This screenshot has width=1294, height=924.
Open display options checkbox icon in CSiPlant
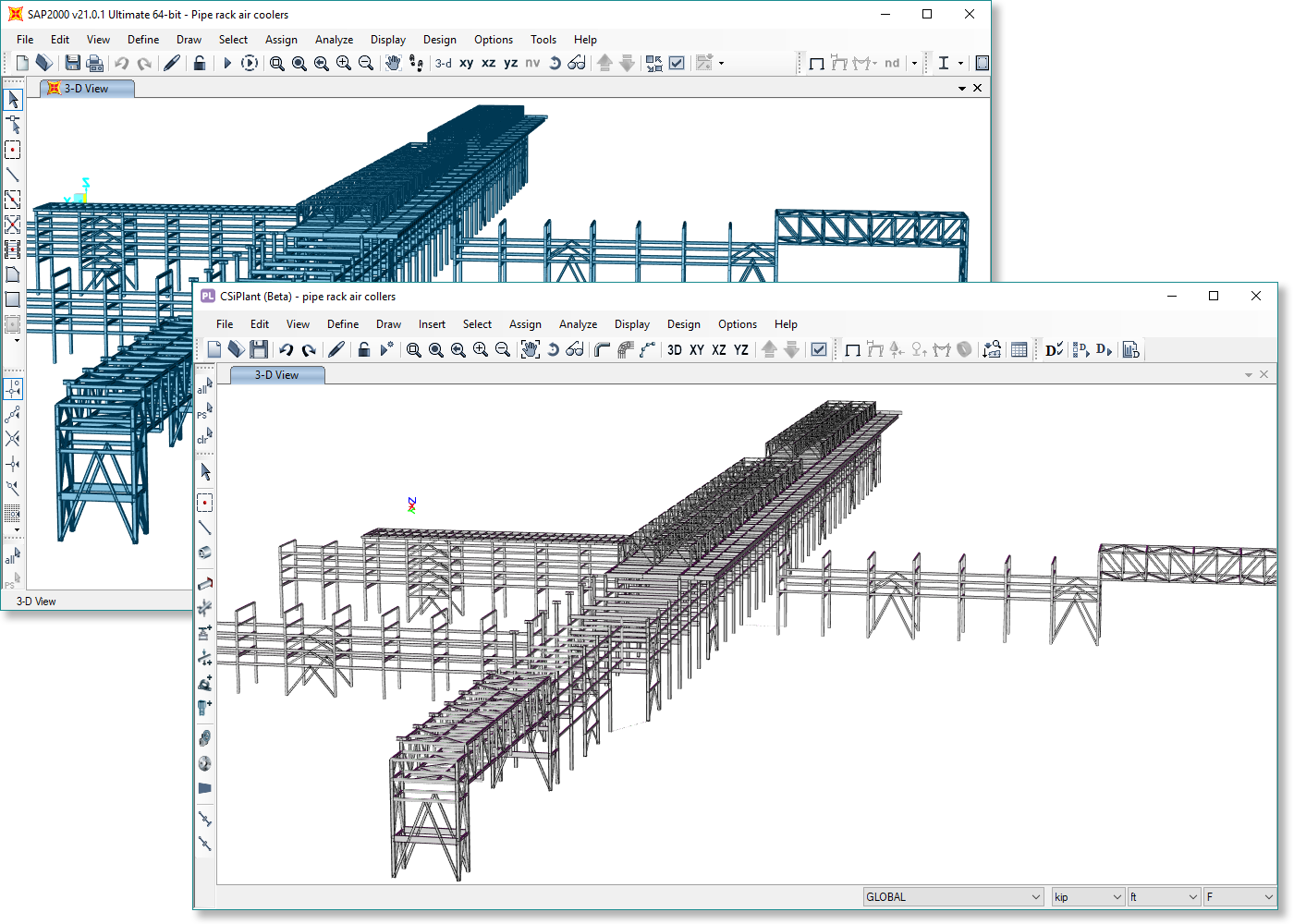click(x=819, y=349)
